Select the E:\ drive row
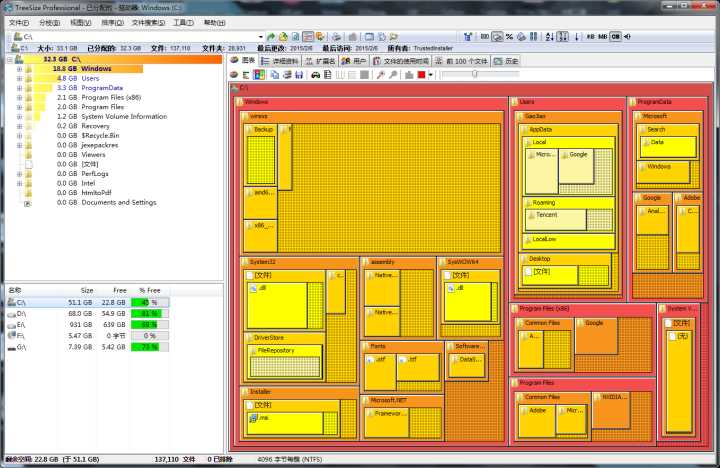Viewport: 720px width, 468px height. [x=87, y=325]
